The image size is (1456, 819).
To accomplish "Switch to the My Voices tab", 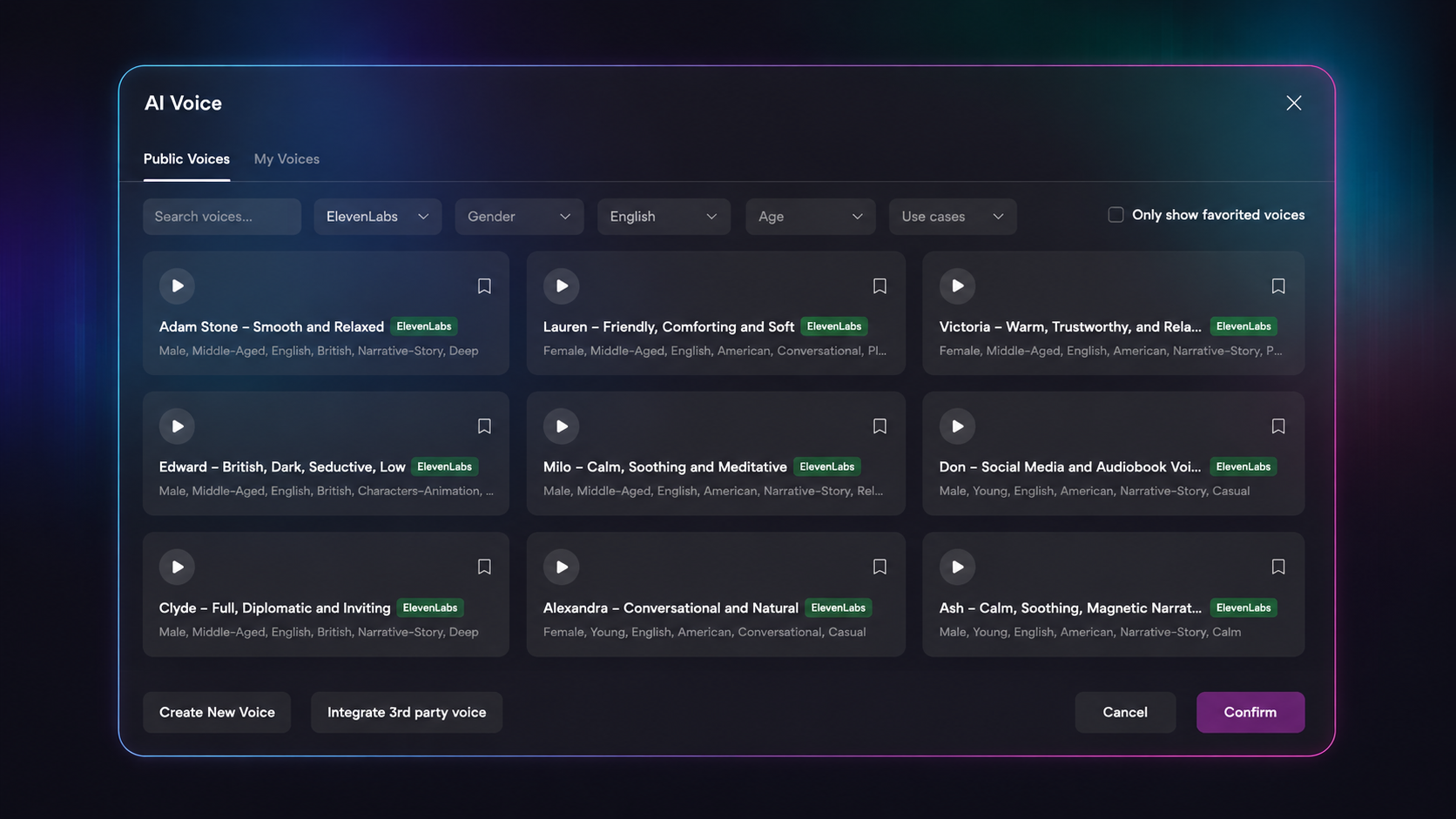I will click(x=286, y=159).
